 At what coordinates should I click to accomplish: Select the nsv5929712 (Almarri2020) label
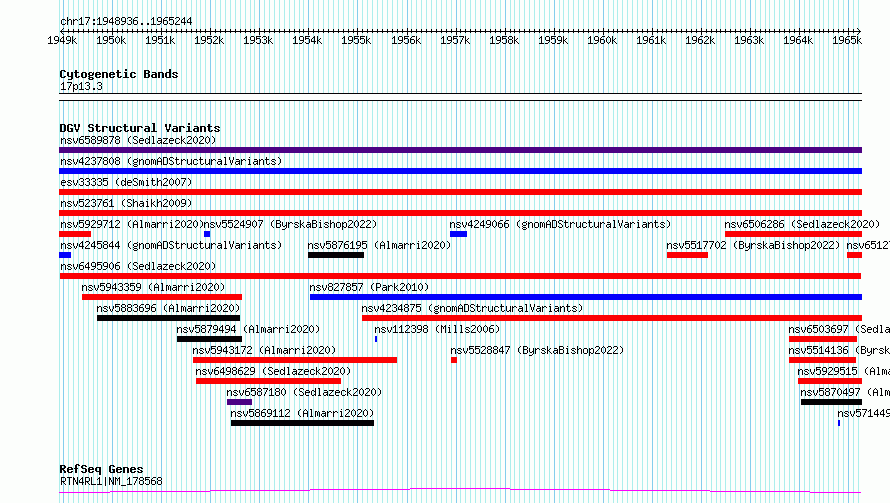coord(132,224)
